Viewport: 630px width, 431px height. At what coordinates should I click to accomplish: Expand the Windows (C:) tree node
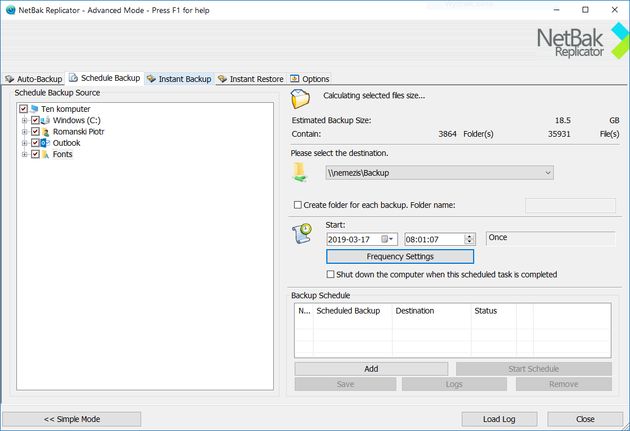[x=25, y=120]
